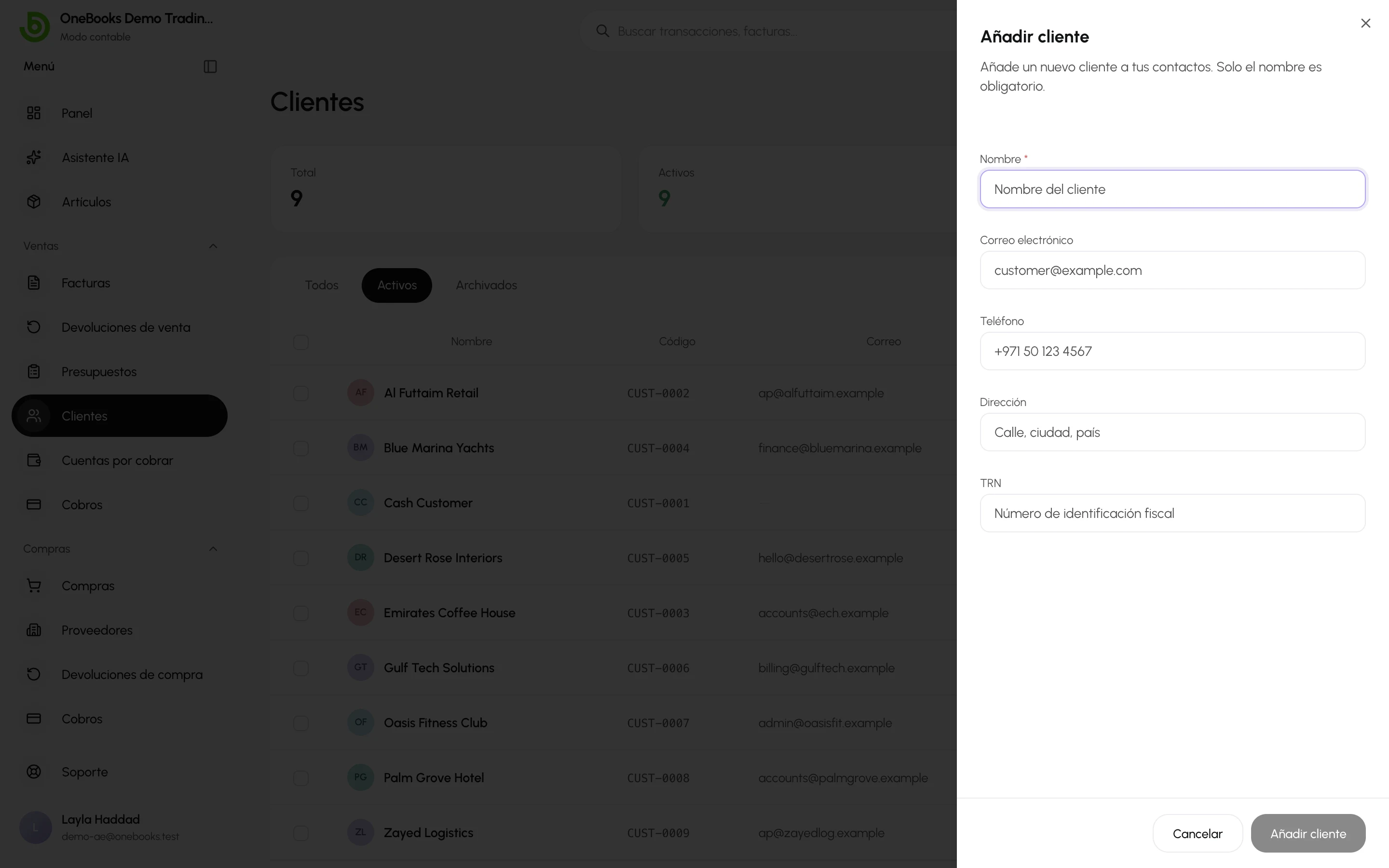Click the Gulf Tech Solutions GT avatar
This screenshot has height=868, width=1389.
coord(360,668)
